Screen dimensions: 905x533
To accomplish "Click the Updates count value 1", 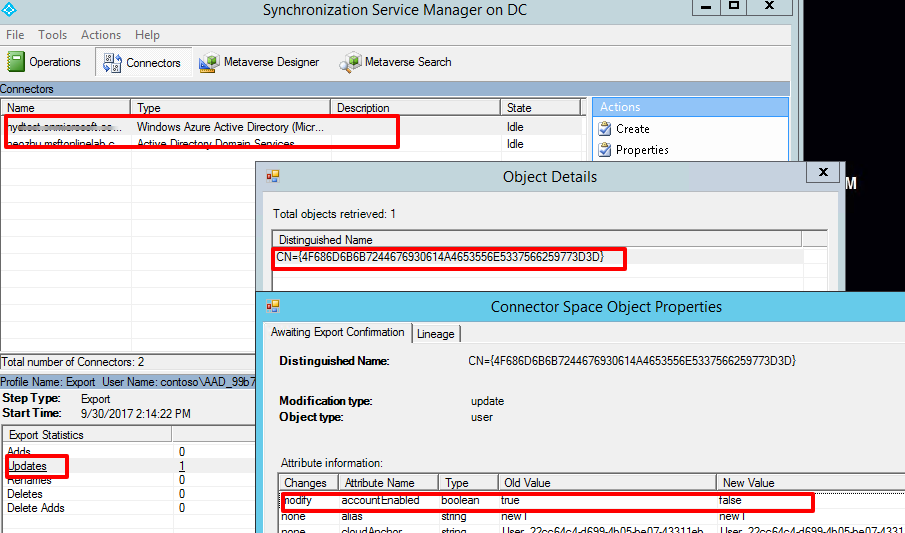I will [x=182, y=466].
